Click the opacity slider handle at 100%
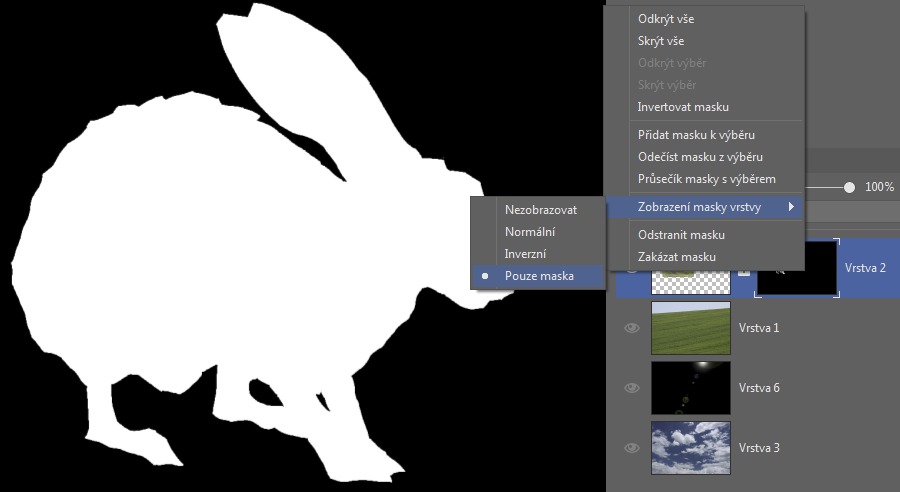Screen dimensions: 900x492 849,187
